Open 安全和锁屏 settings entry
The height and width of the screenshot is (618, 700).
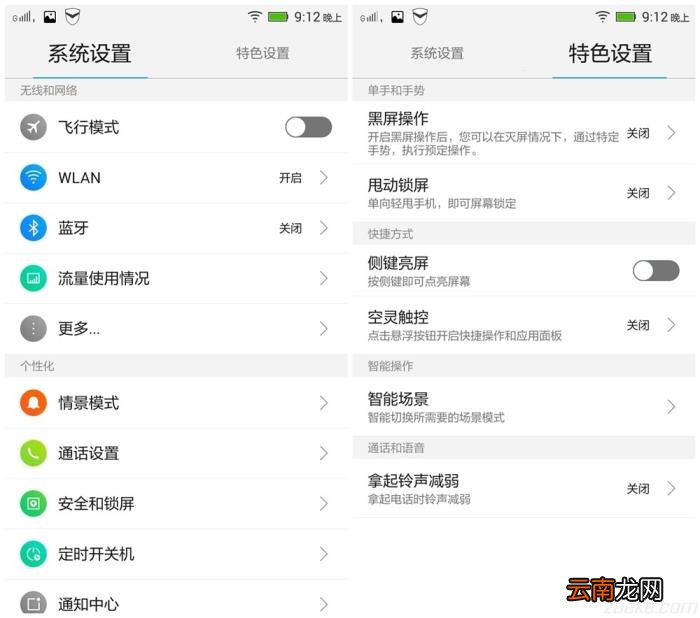pyautogui.click(x=176, y=504)
